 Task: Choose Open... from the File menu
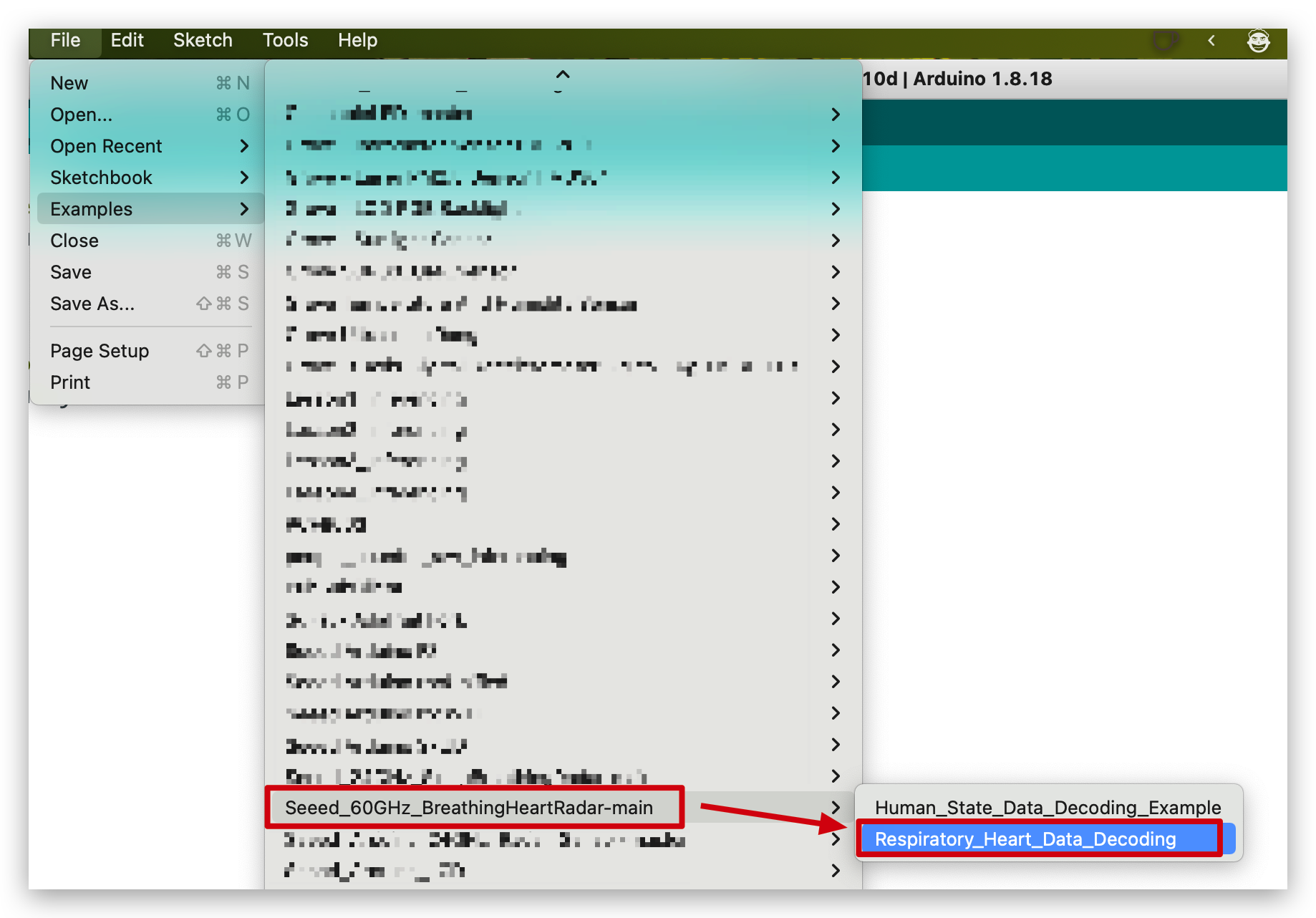(x=149, y=115)
